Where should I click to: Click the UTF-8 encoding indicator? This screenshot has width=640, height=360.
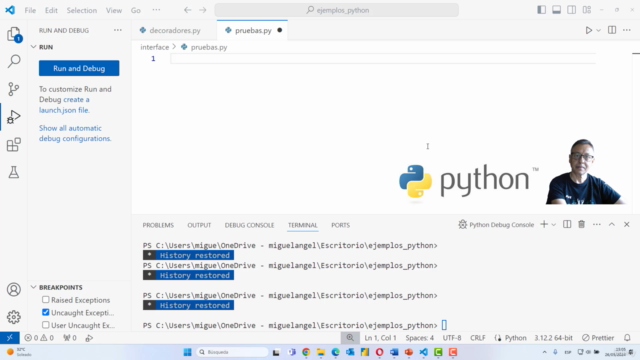click(x=452, y=338)
